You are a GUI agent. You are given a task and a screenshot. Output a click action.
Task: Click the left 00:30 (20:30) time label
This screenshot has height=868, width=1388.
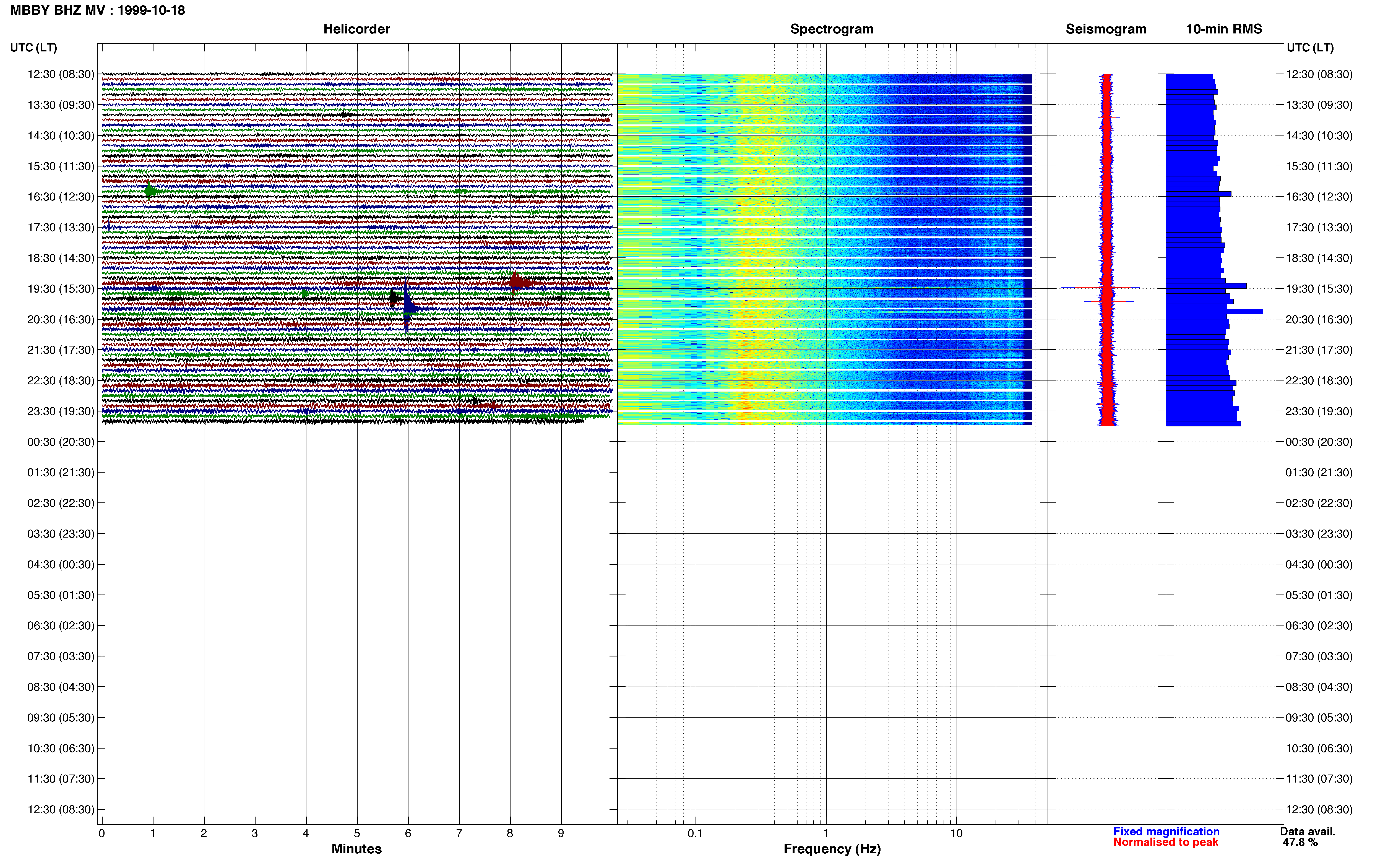click(x=61, y=442)
